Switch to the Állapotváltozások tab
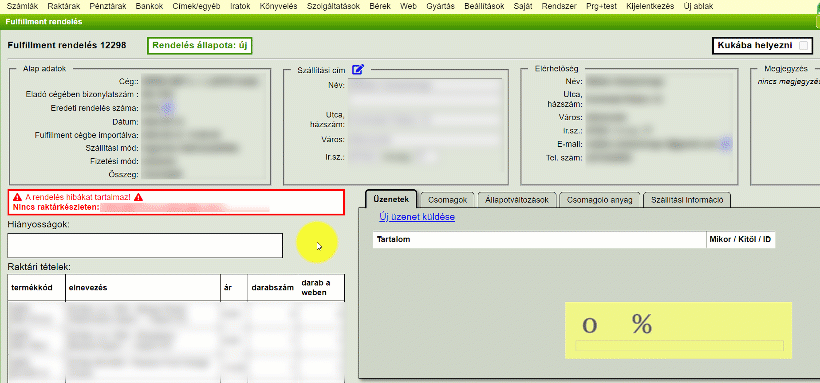820x383 pixels. pyautogui.click(x=516, y=200)
